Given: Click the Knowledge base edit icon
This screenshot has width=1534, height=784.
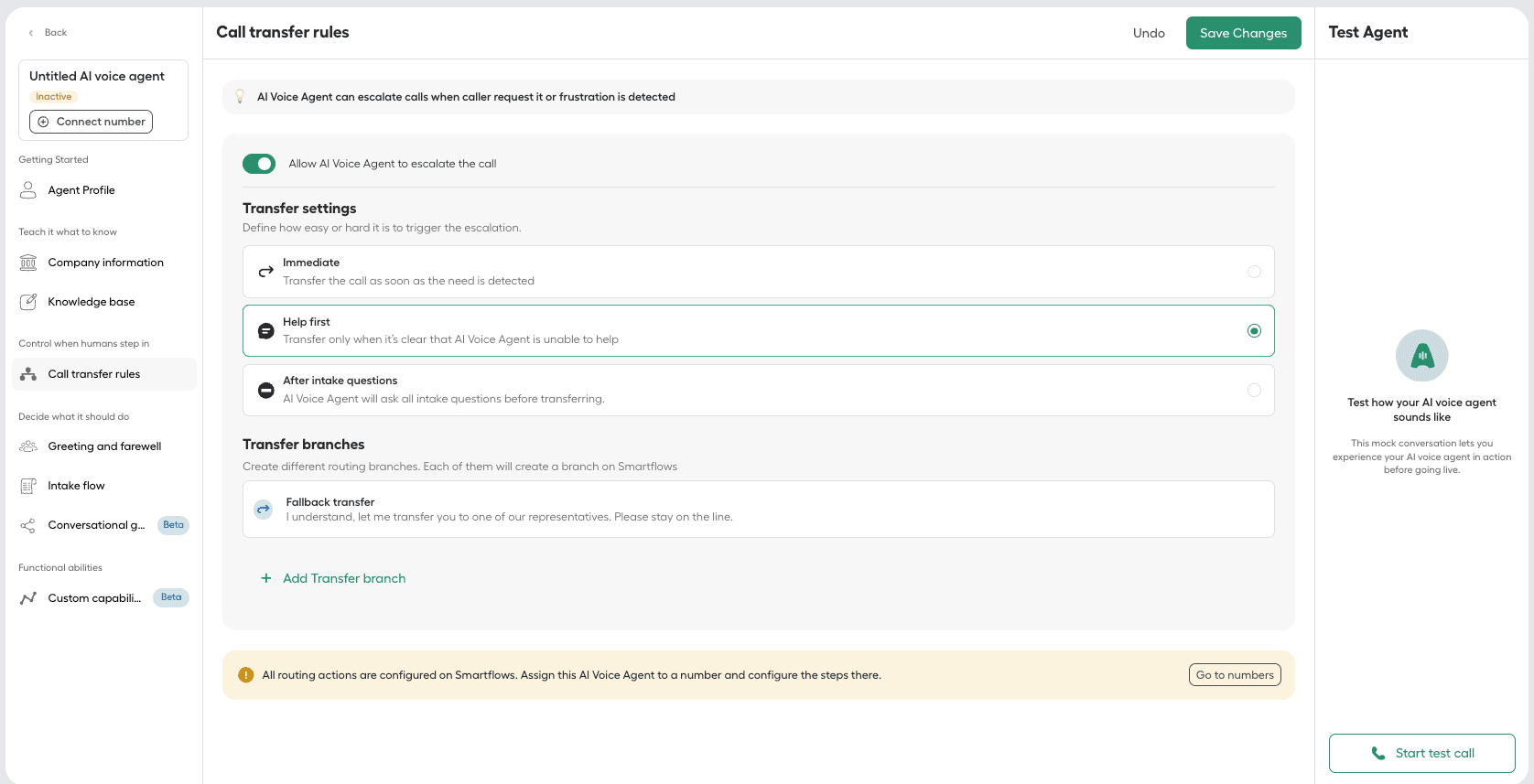Looking at the screenshot, I should tap(28, 302).
